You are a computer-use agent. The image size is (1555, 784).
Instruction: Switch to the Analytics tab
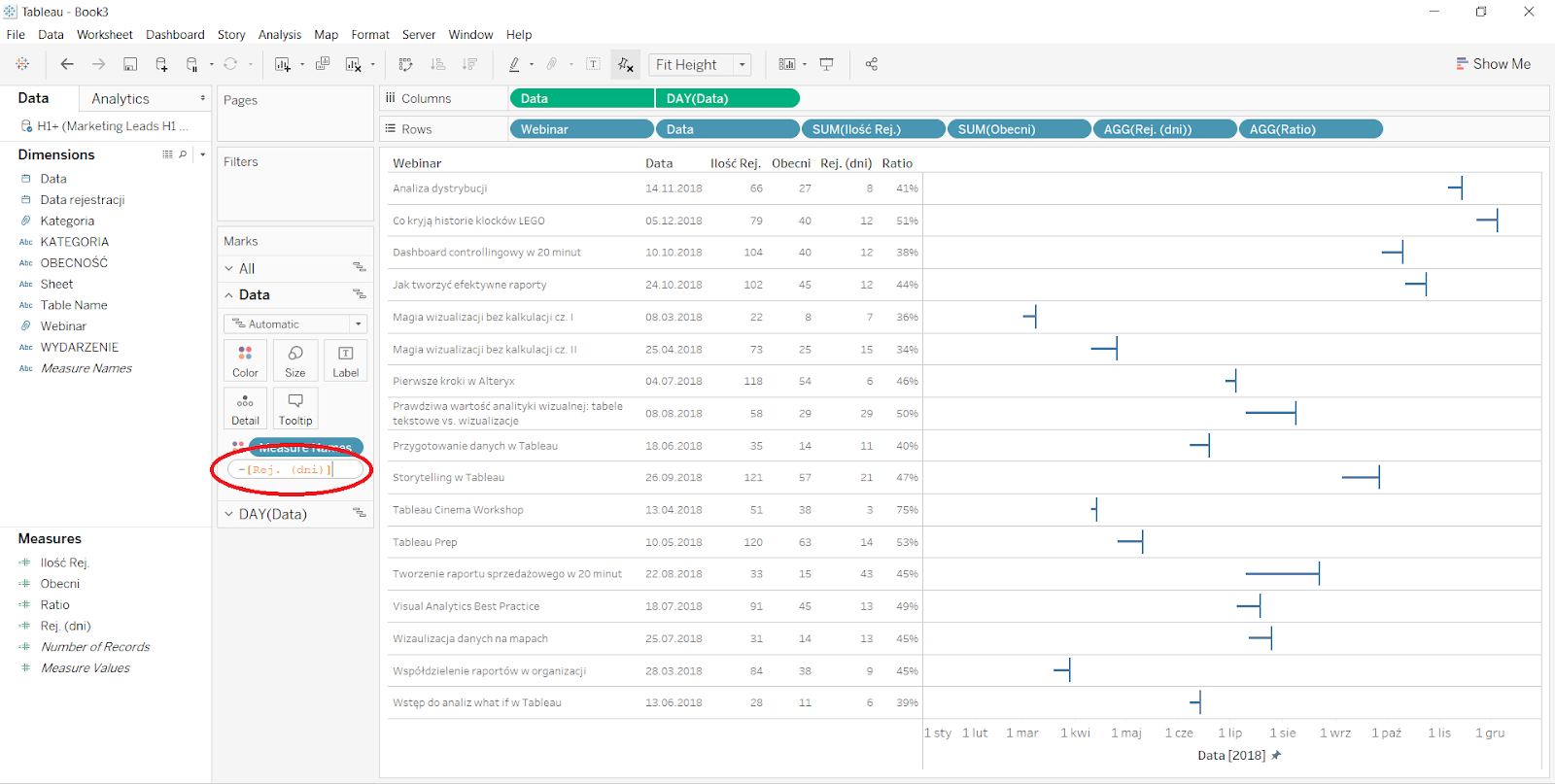[x=121, y=99]
